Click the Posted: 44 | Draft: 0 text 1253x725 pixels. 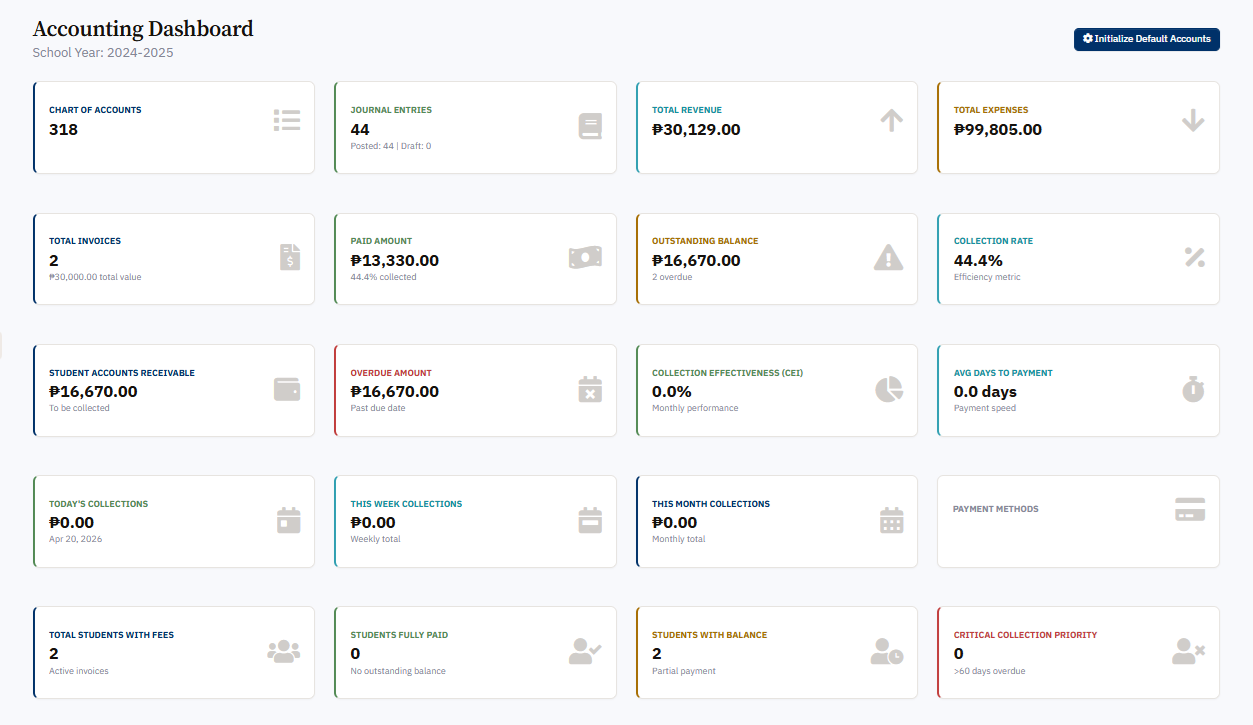point(391,146)
